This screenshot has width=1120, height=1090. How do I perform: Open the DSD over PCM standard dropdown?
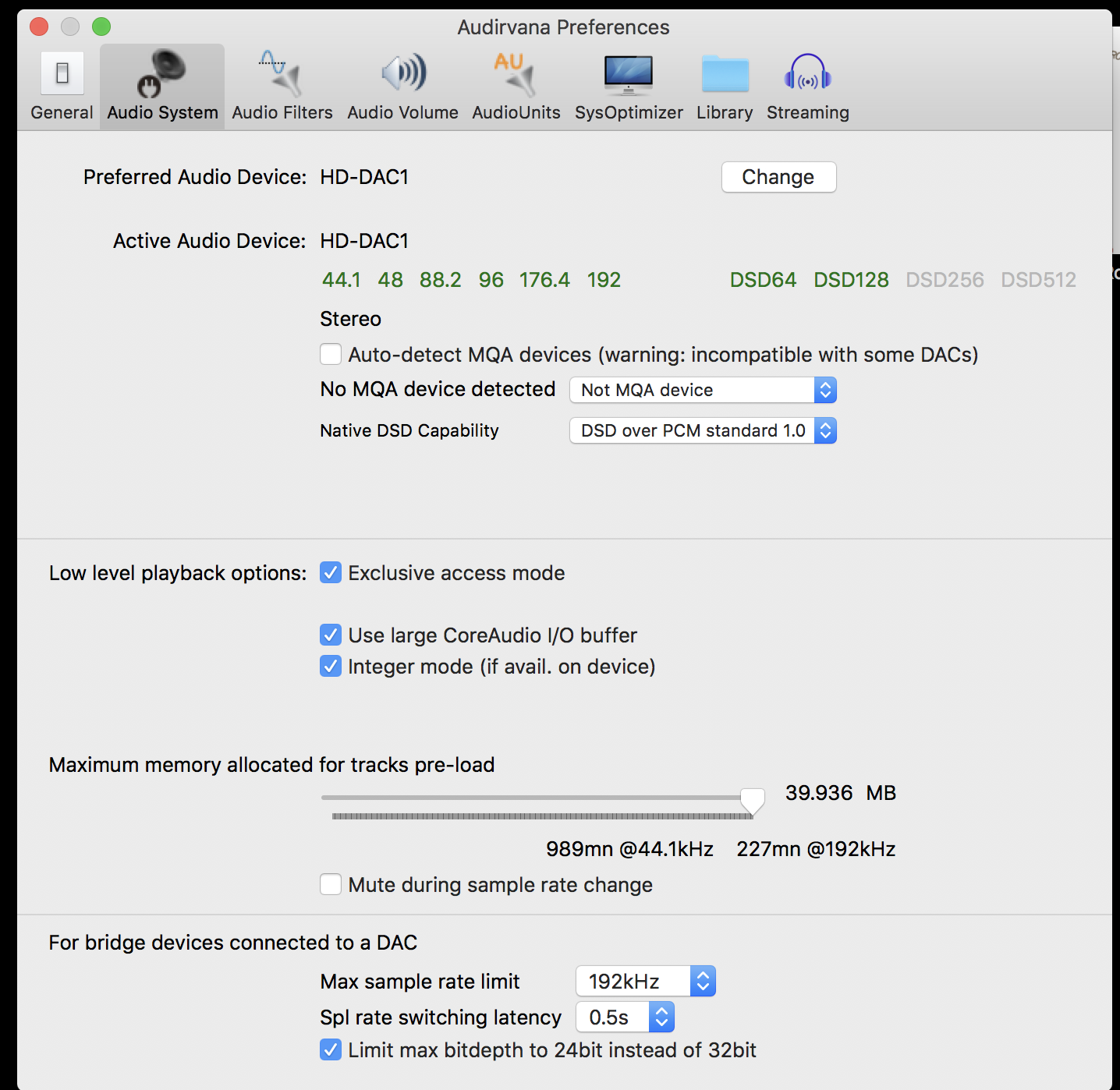[x=704, y=430]
